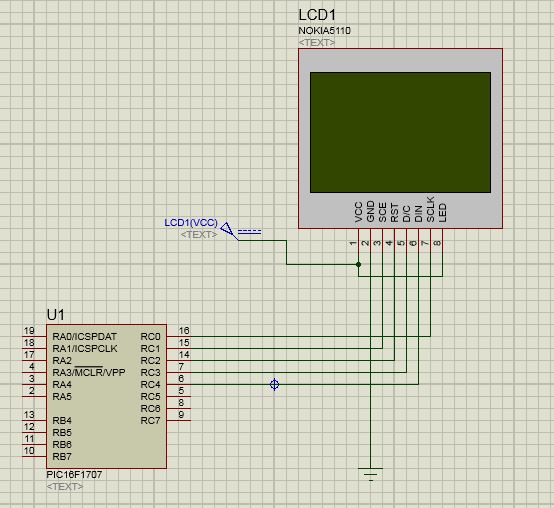Click the RC7 pin 9 stub
The height and width of the screenshot is (508, 554).
pos(179,420)
